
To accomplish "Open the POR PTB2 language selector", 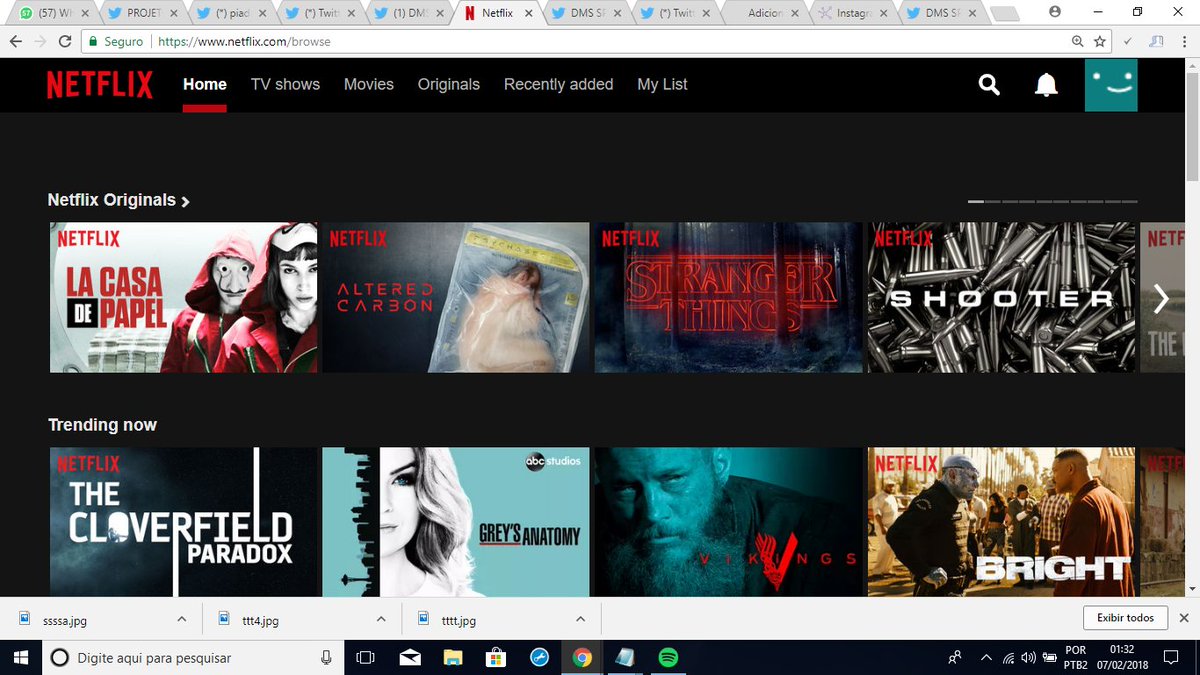I will coord(1076,658).
